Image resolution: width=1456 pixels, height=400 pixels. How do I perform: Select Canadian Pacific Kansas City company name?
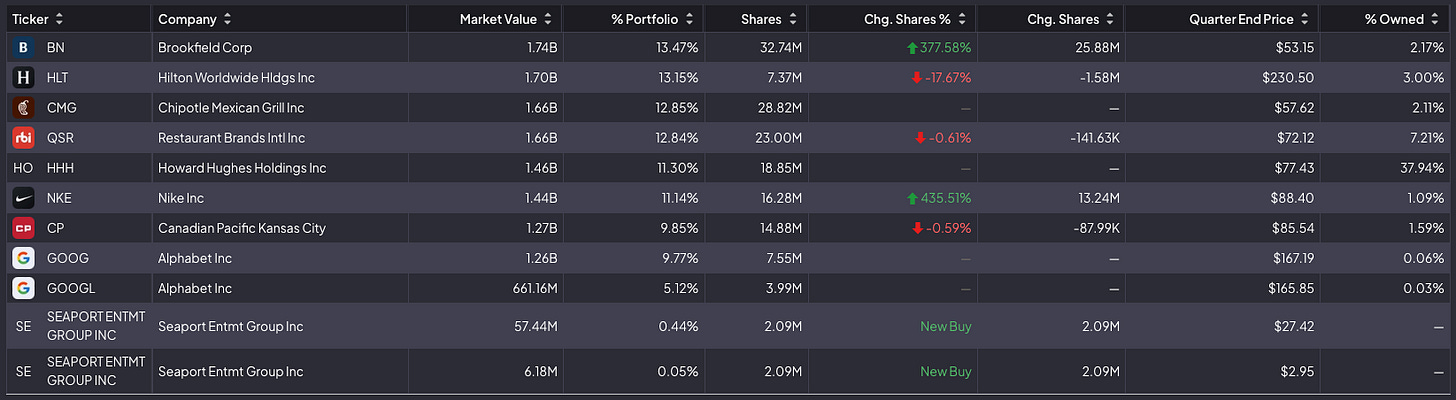[x=242, y=227]
